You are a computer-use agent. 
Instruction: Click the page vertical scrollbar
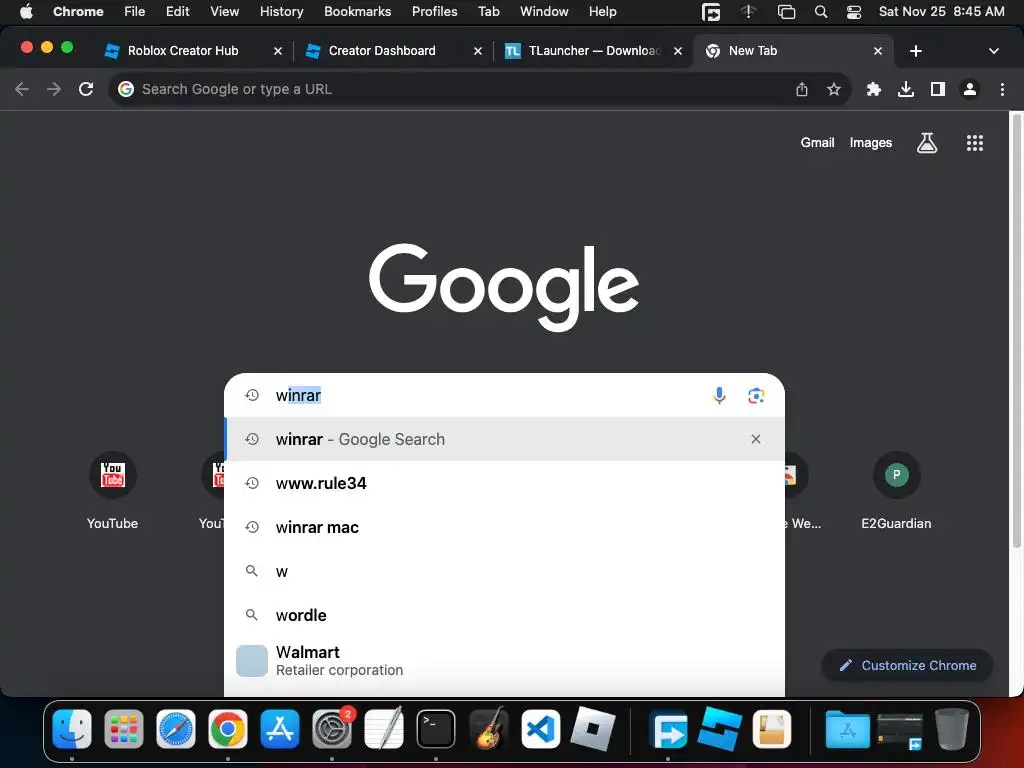click(x=1016, y=330)
